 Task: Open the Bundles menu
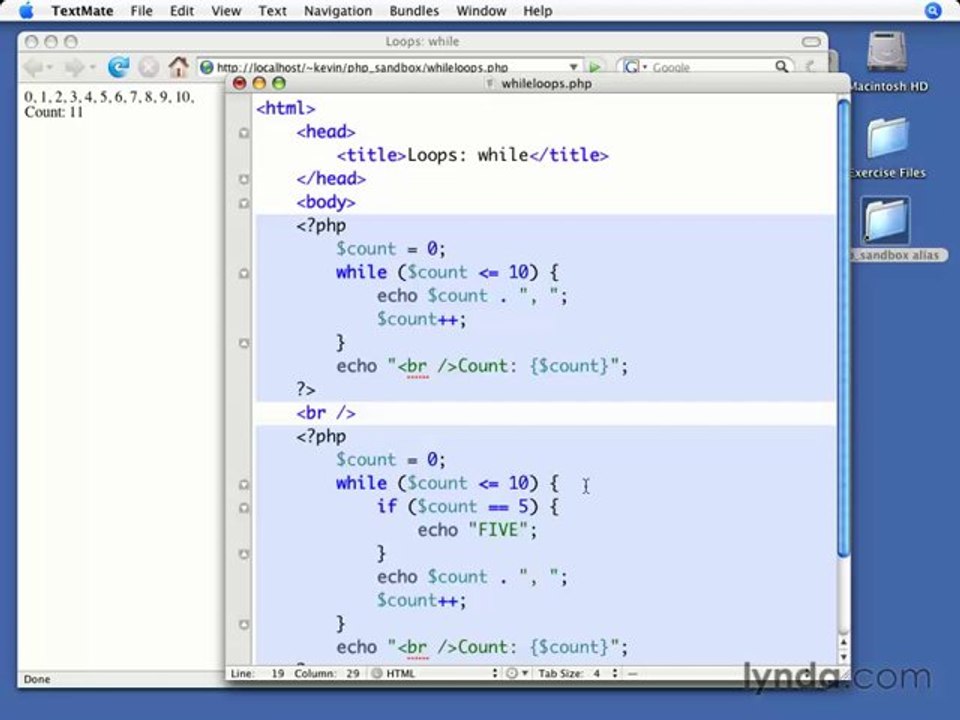click(x=414, y=11)
